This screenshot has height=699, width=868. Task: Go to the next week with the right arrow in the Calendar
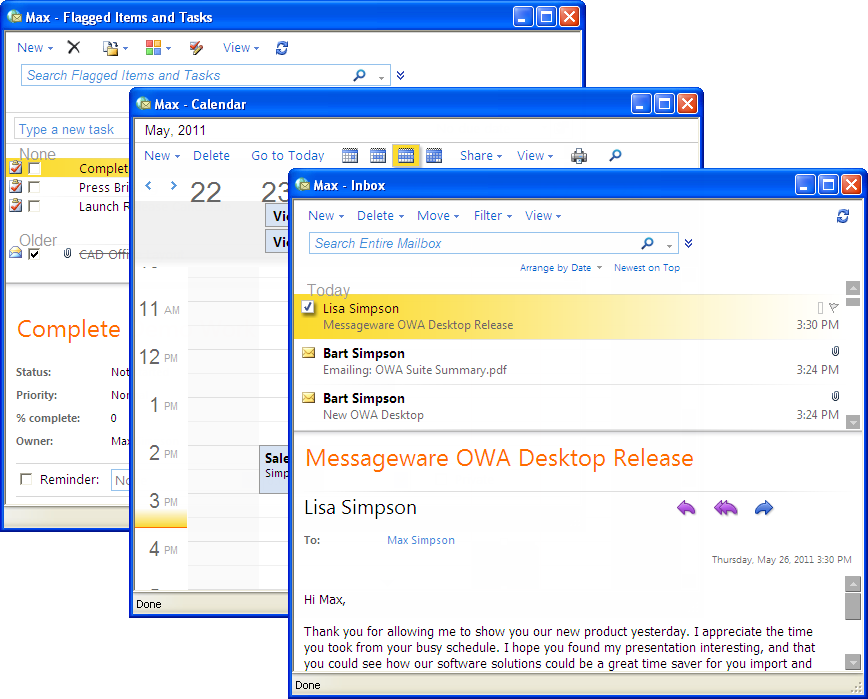pos(173,185)
